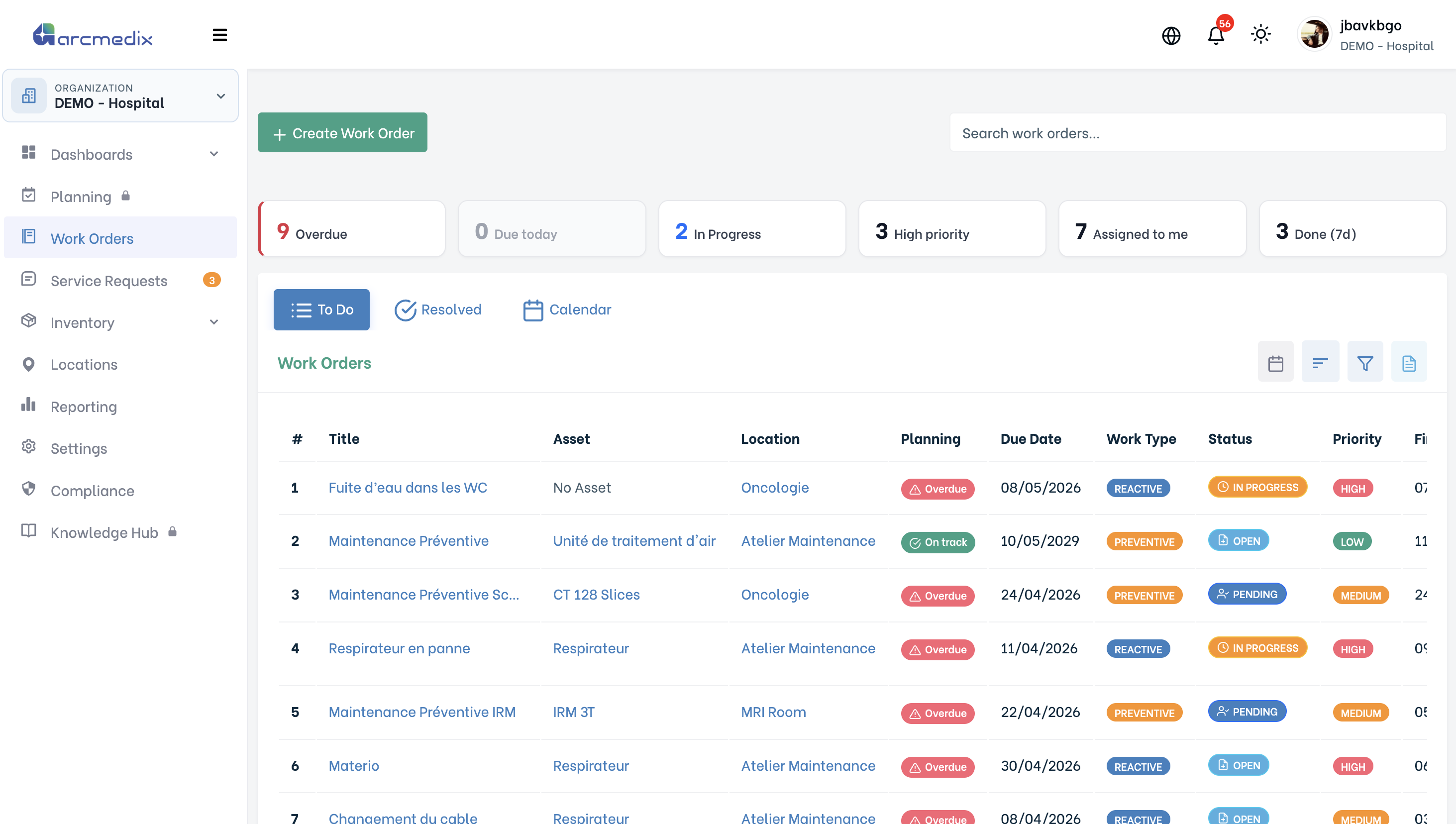Click the Settings gear icon
Viewport: 1456px width, 824px height.
(29, 446)
